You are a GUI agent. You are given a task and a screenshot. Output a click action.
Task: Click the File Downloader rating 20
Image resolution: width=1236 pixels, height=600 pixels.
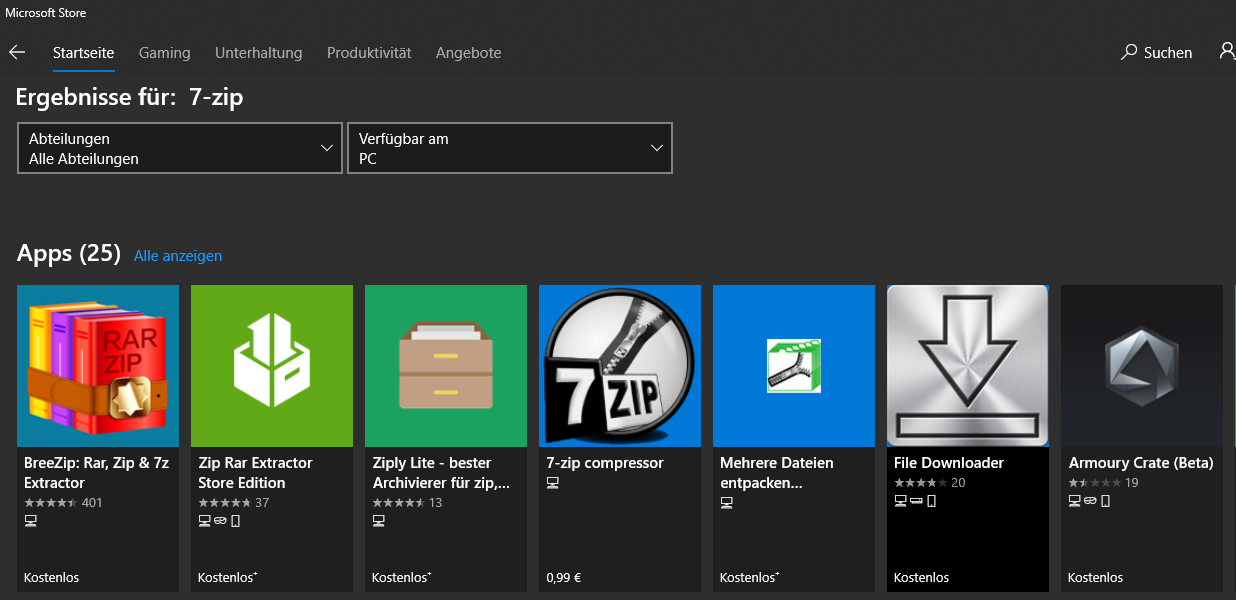point(930,483)
